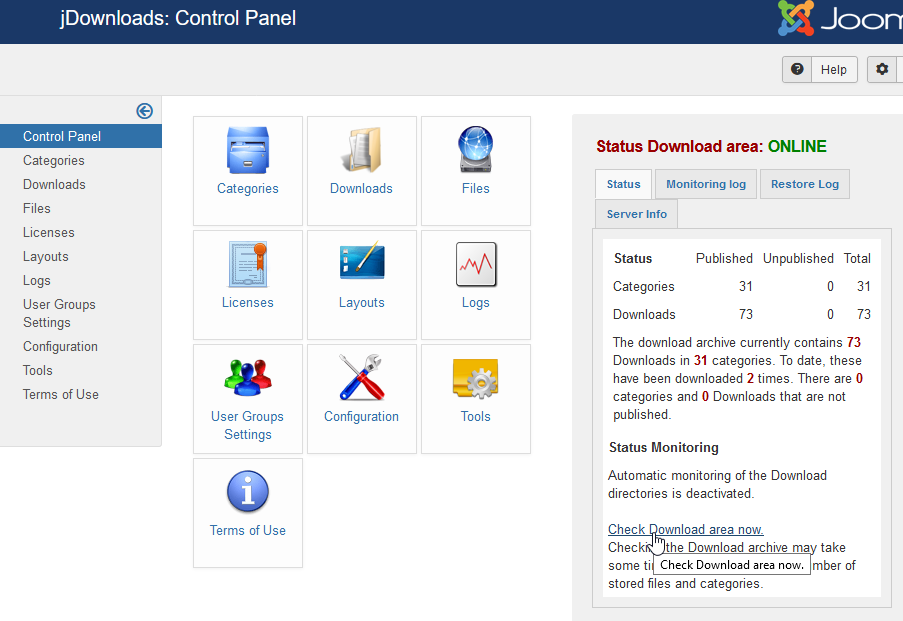The image size is (903, 621).
Task: Click Categories published value 31
Action: (746, 286)
